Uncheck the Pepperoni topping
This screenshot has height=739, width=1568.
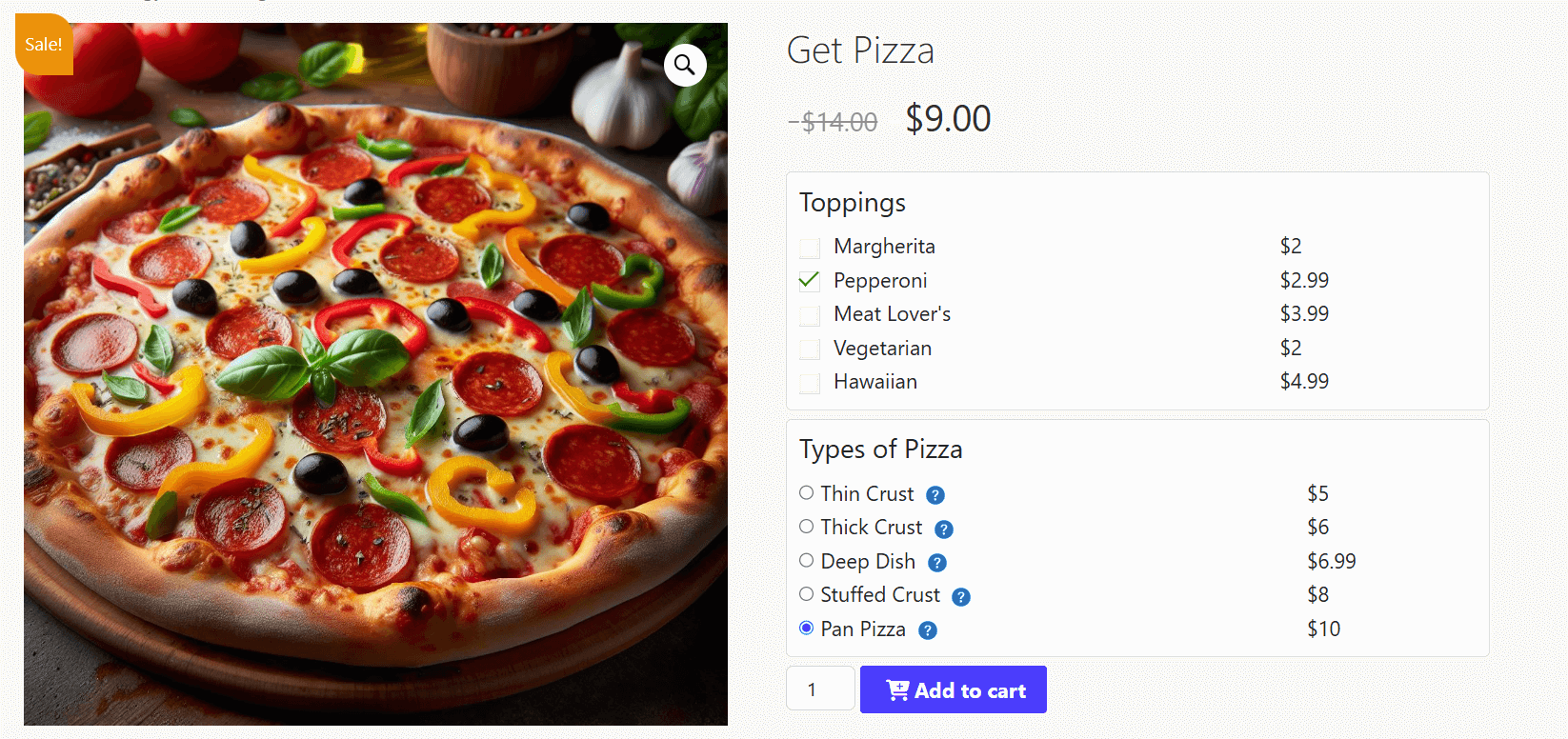810,281
